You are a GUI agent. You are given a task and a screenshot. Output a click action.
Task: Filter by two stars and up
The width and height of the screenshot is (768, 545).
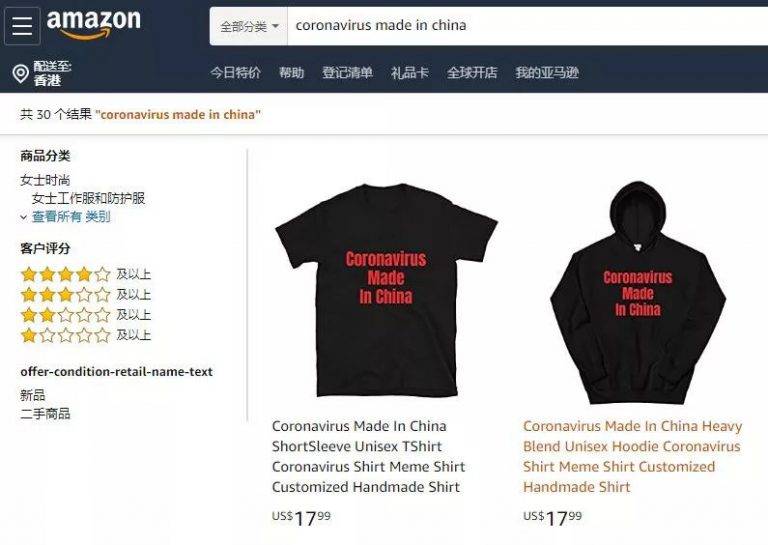point(85,315)
